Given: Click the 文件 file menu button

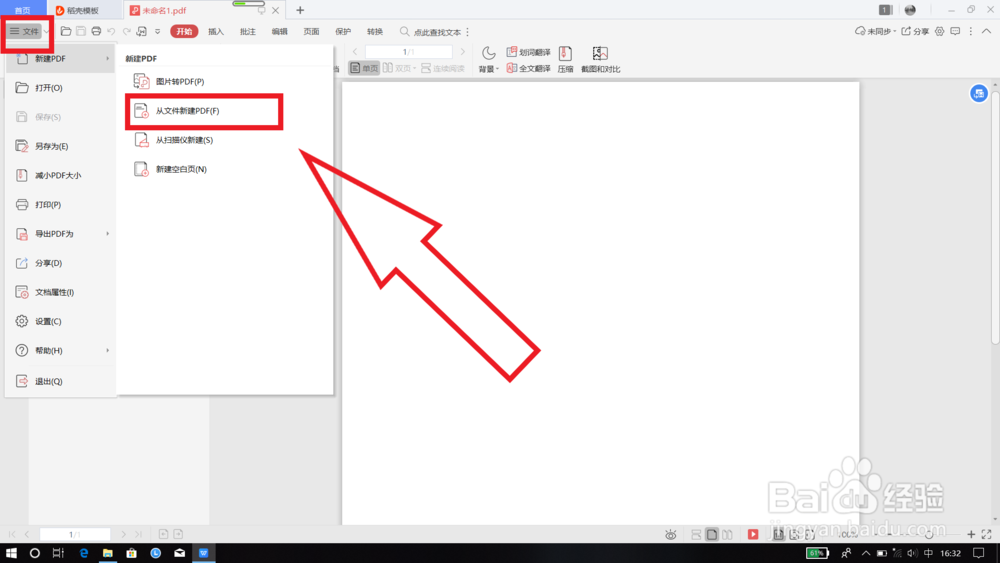Looking at the screenshot, I should pyautogui.click(x=24, y=31).
